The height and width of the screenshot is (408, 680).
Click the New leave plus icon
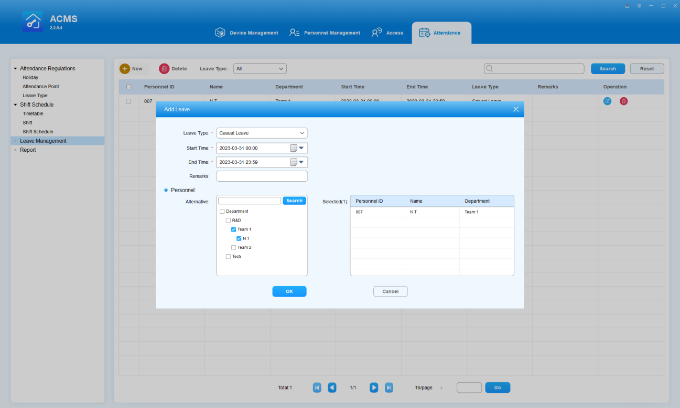125,69
